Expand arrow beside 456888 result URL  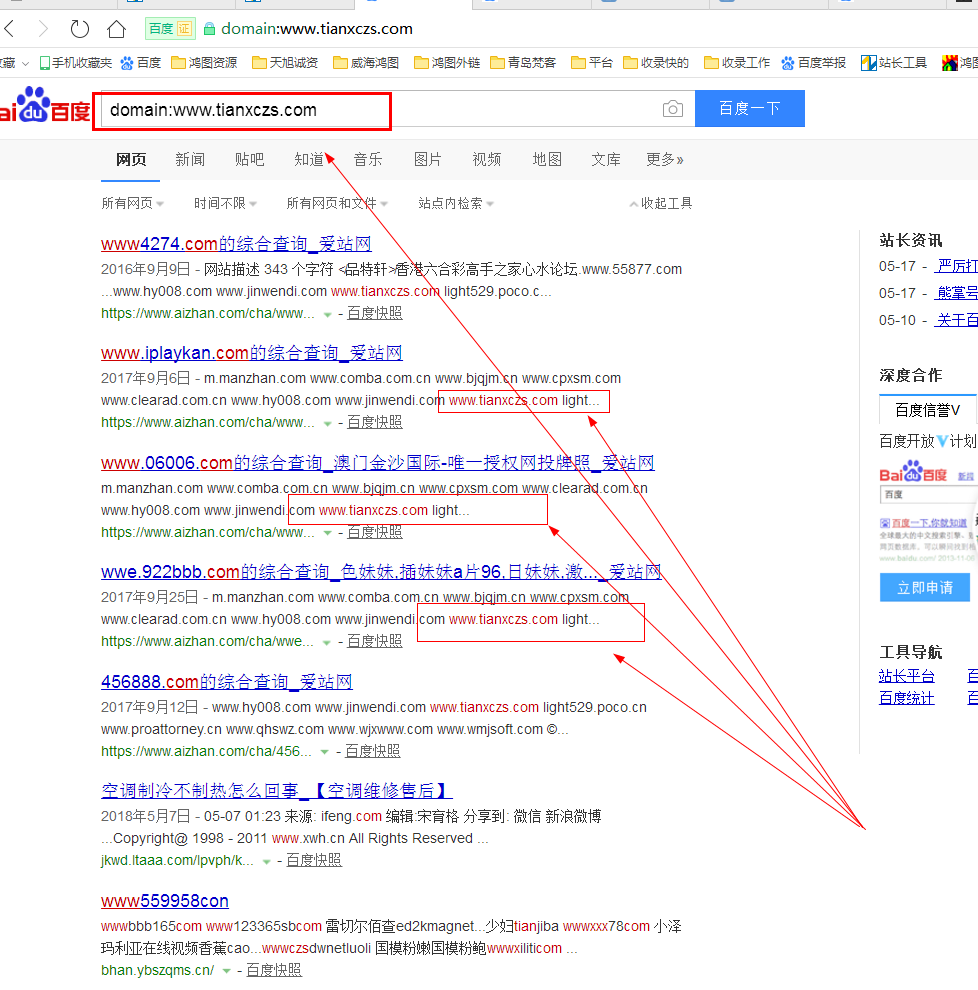click(x=325, y=751)
